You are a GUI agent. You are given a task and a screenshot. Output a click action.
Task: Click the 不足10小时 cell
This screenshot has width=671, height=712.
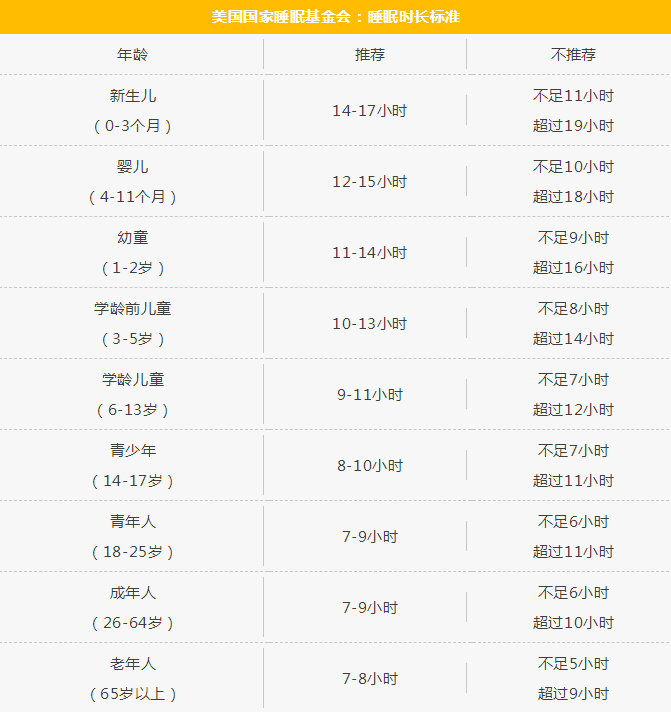coord(573,167)
